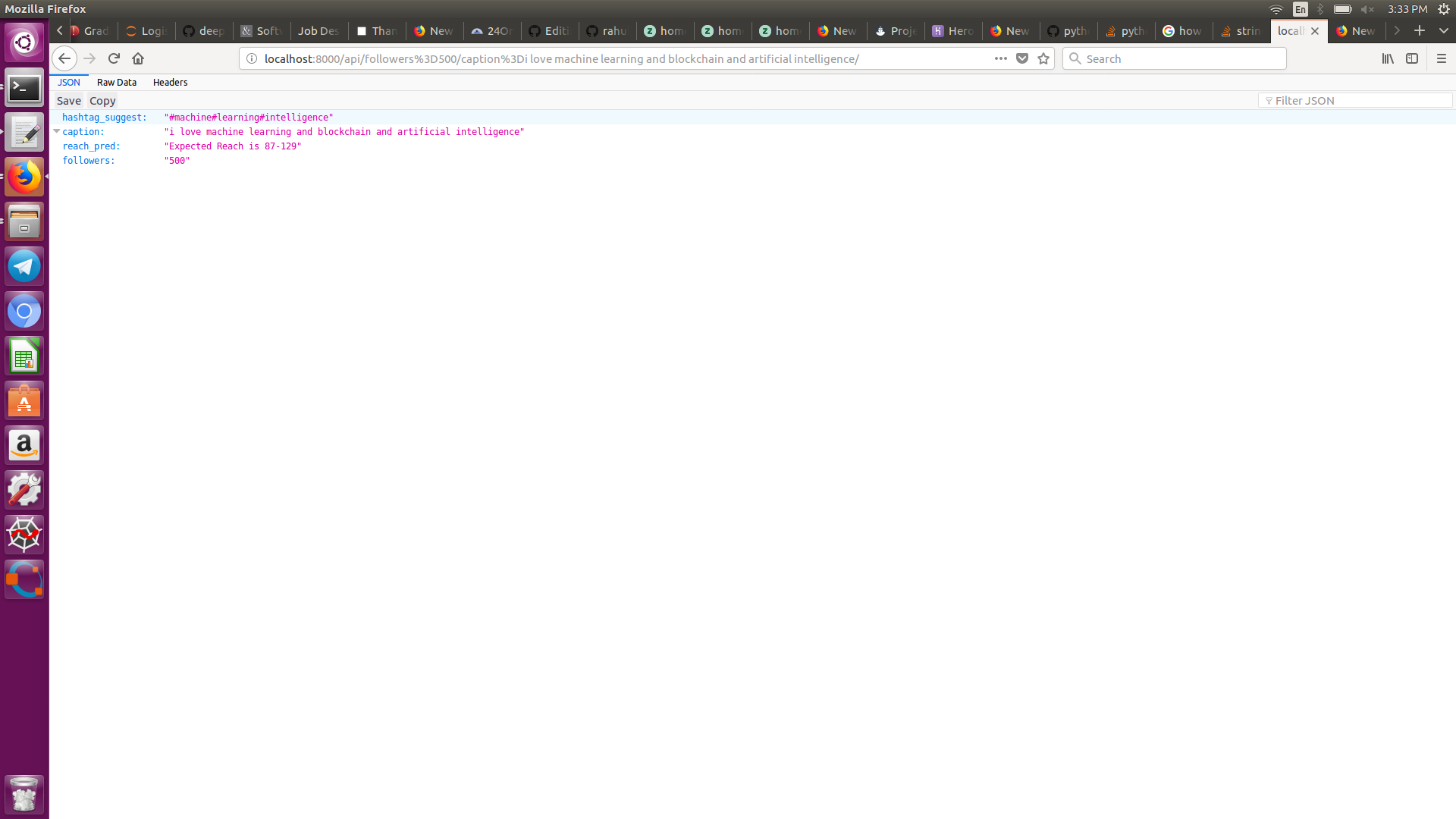This screenshot has width=1456, height=819.
Task: Click Save JSON button
Action: 68,101
